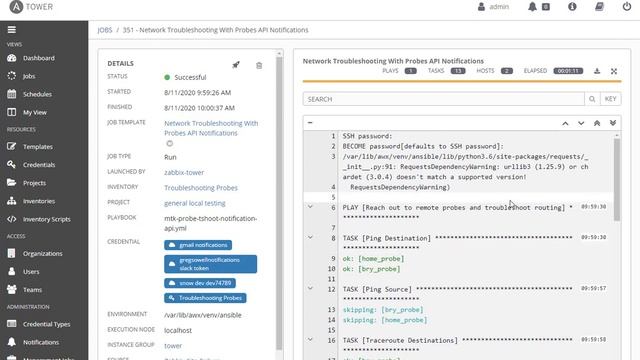Delete the job with the trash icon
640x360 pixels.
click(x=259, y=65)
